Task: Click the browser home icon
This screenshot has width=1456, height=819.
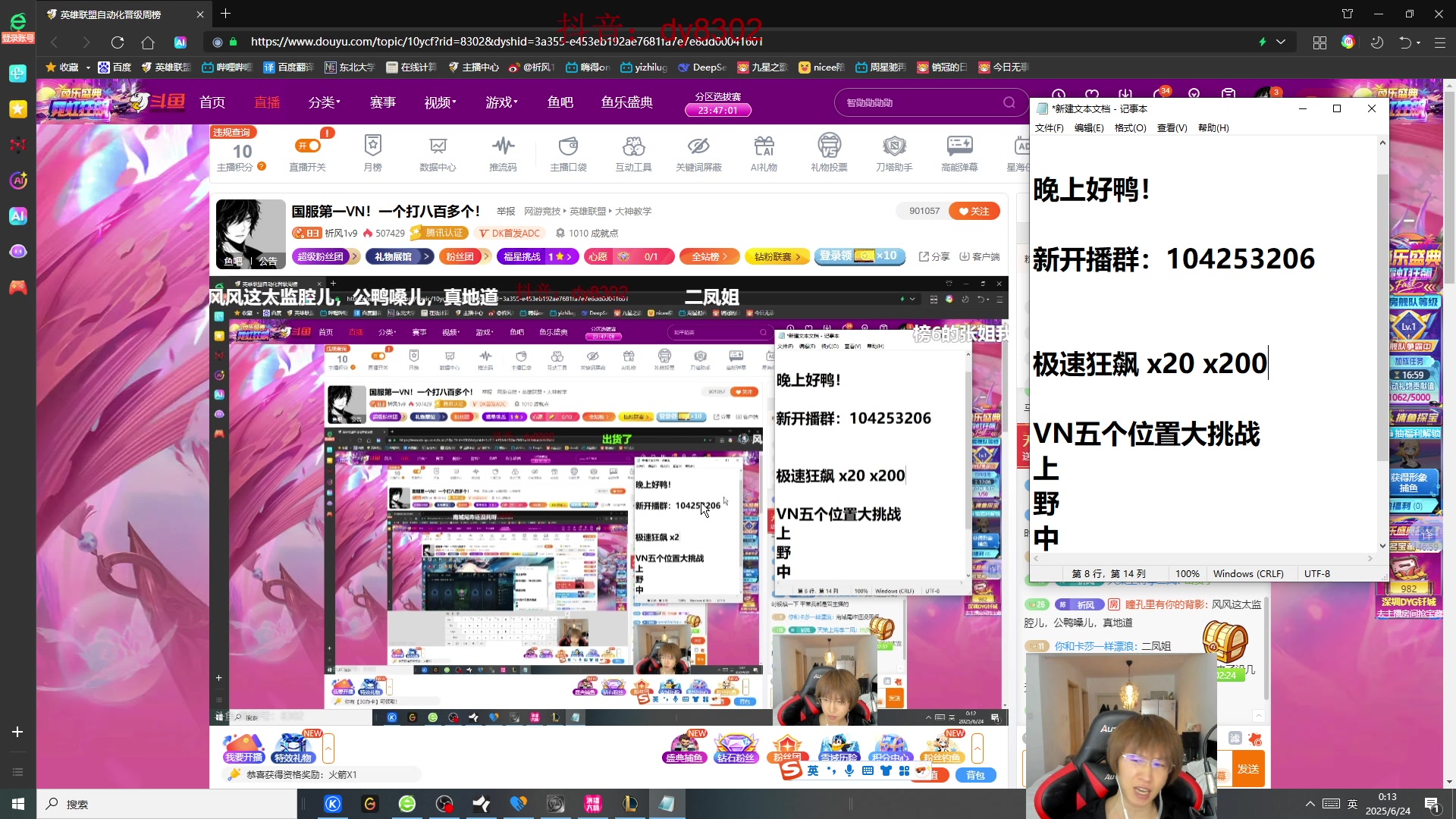Action: coord(148,42)
